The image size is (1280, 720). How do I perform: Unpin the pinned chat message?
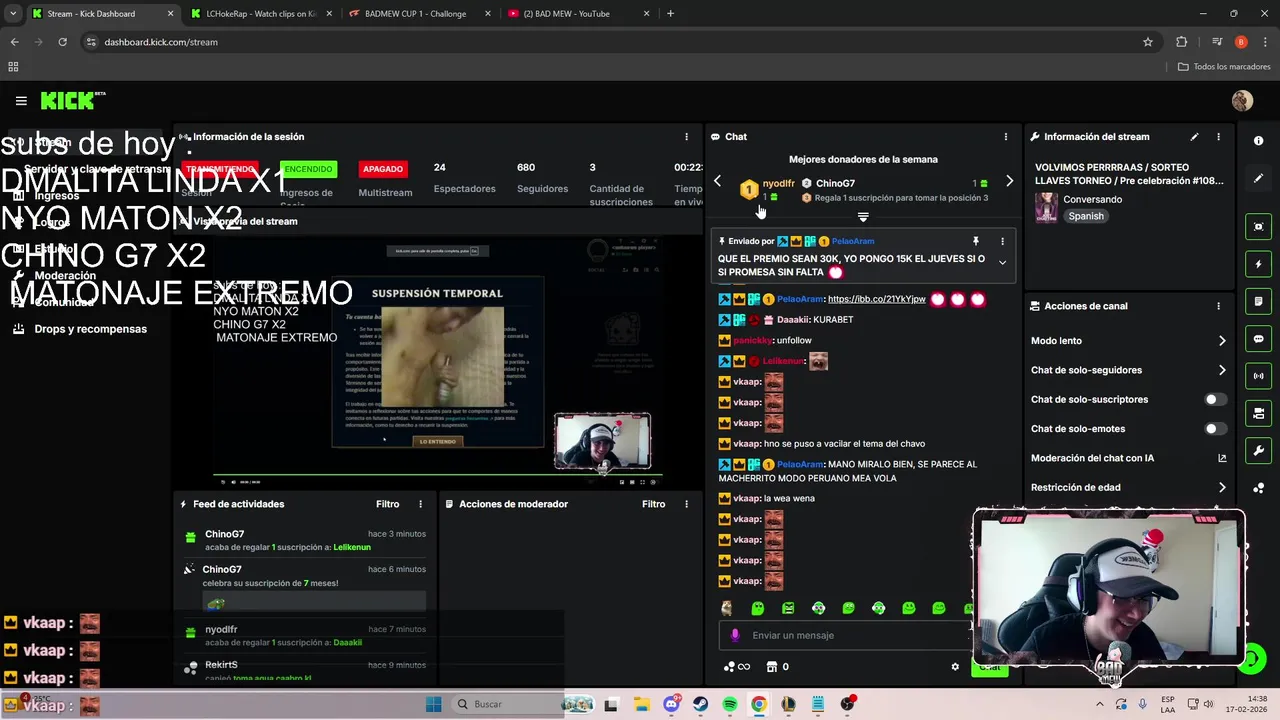click(x=976, y=241)
